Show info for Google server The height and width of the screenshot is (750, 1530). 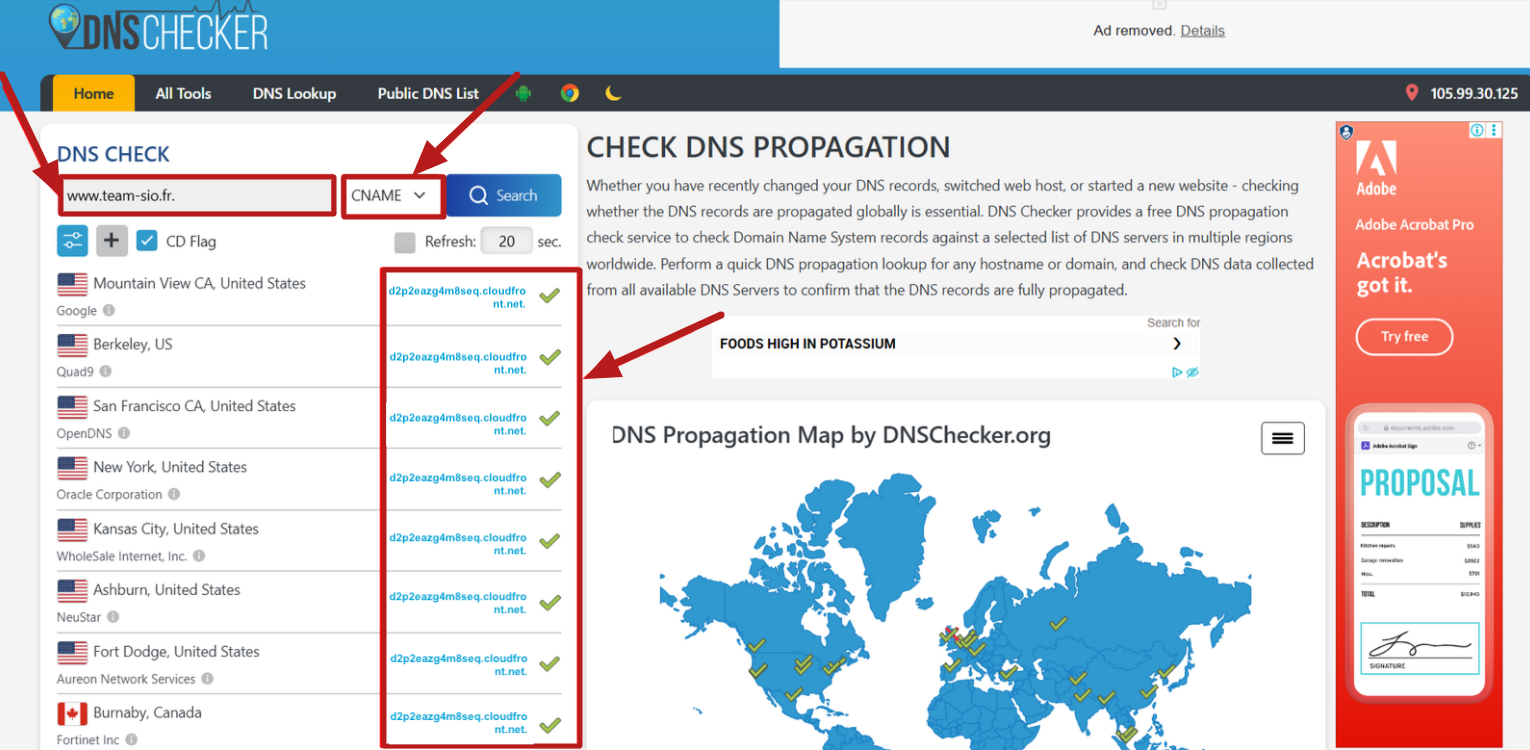pos(109,311)
